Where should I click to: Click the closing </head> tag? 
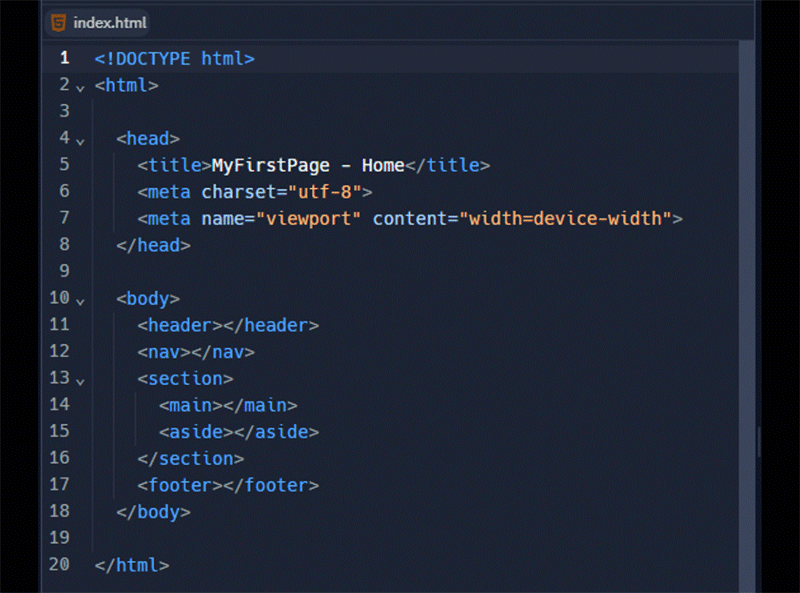153,245
